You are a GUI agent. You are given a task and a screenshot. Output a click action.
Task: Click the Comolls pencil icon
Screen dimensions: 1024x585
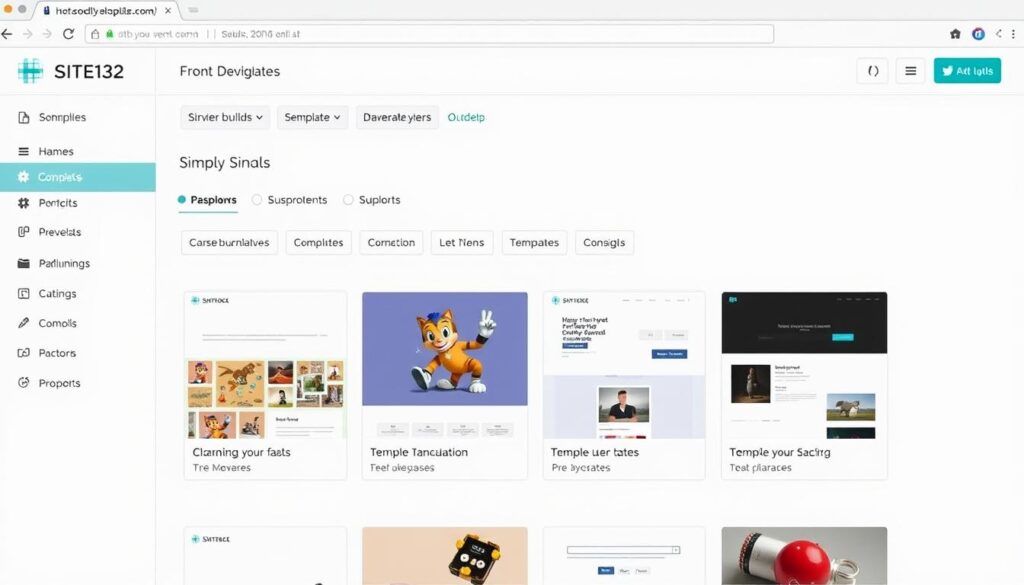[24, 323]
